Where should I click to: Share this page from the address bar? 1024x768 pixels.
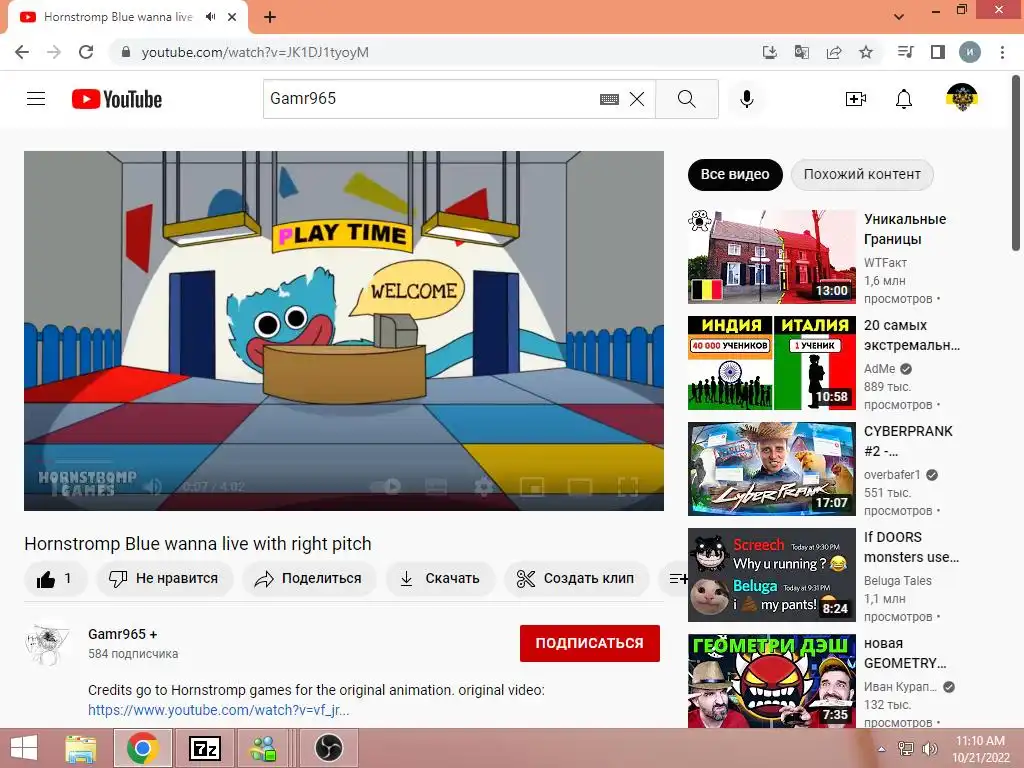tap(834, 52)
